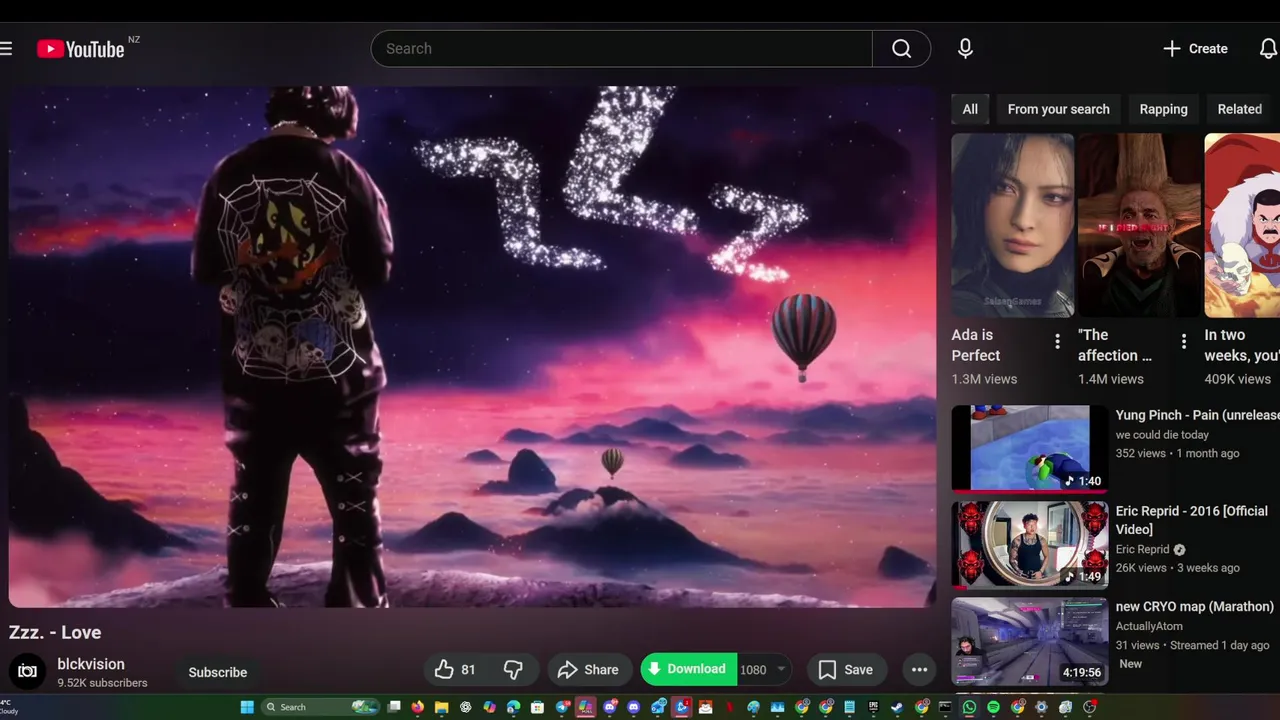Open the Yung Pinch - Pain title link
Viewport: 1280px width, 720px height.
click(x=1197, y=415)
